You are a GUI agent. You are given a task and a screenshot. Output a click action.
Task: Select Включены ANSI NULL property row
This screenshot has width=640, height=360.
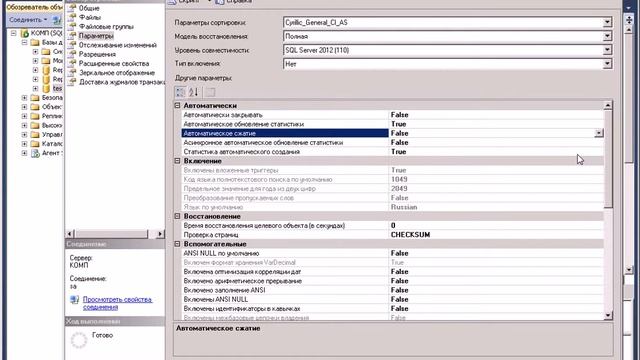point(392,299)
